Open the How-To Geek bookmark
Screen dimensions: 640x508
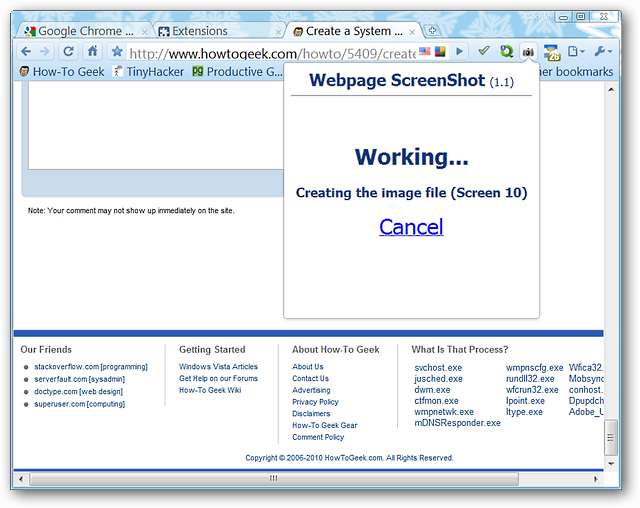tap(62, 72)
